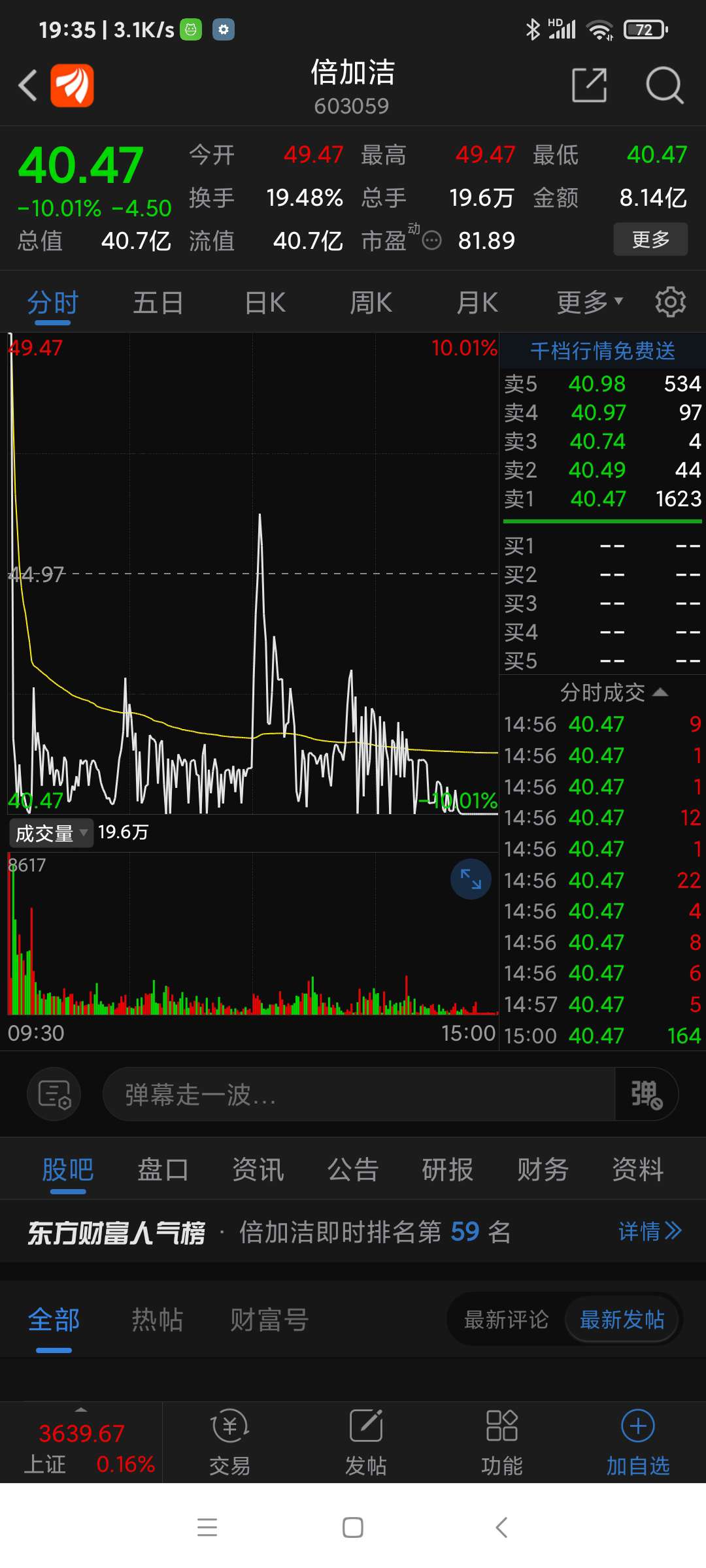Select the 股吧 tab
The image size is (706, 1568).
point(68,1169)
